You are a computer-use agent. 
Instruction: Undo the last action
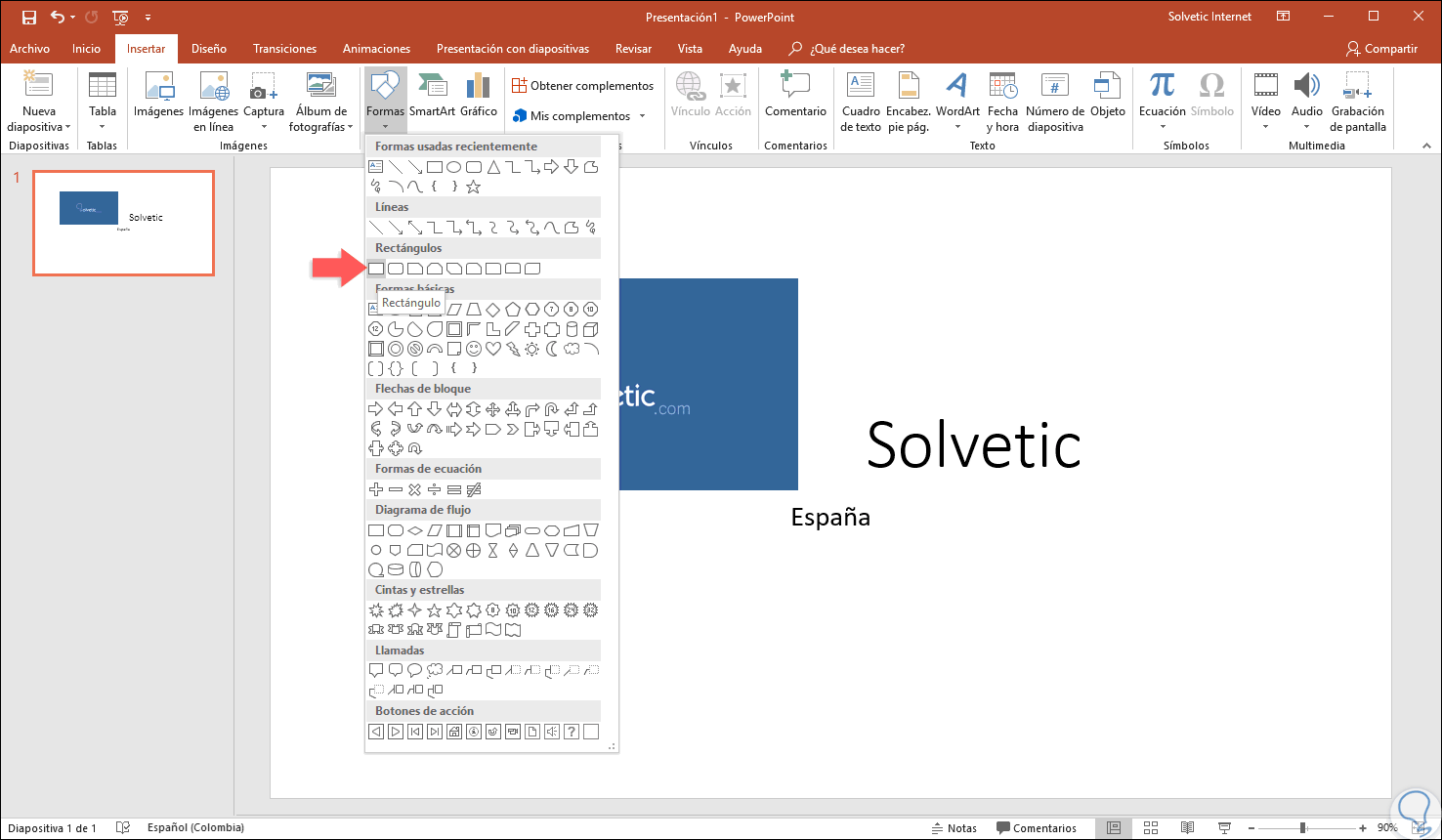click(x=58, y=18)
